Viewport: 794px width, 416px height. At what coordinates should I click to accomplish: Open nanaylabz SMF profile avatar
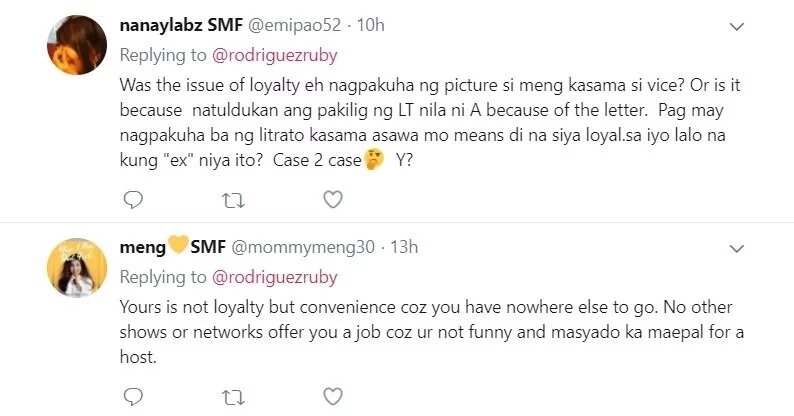pyautogui.click(x=77, y=45)
